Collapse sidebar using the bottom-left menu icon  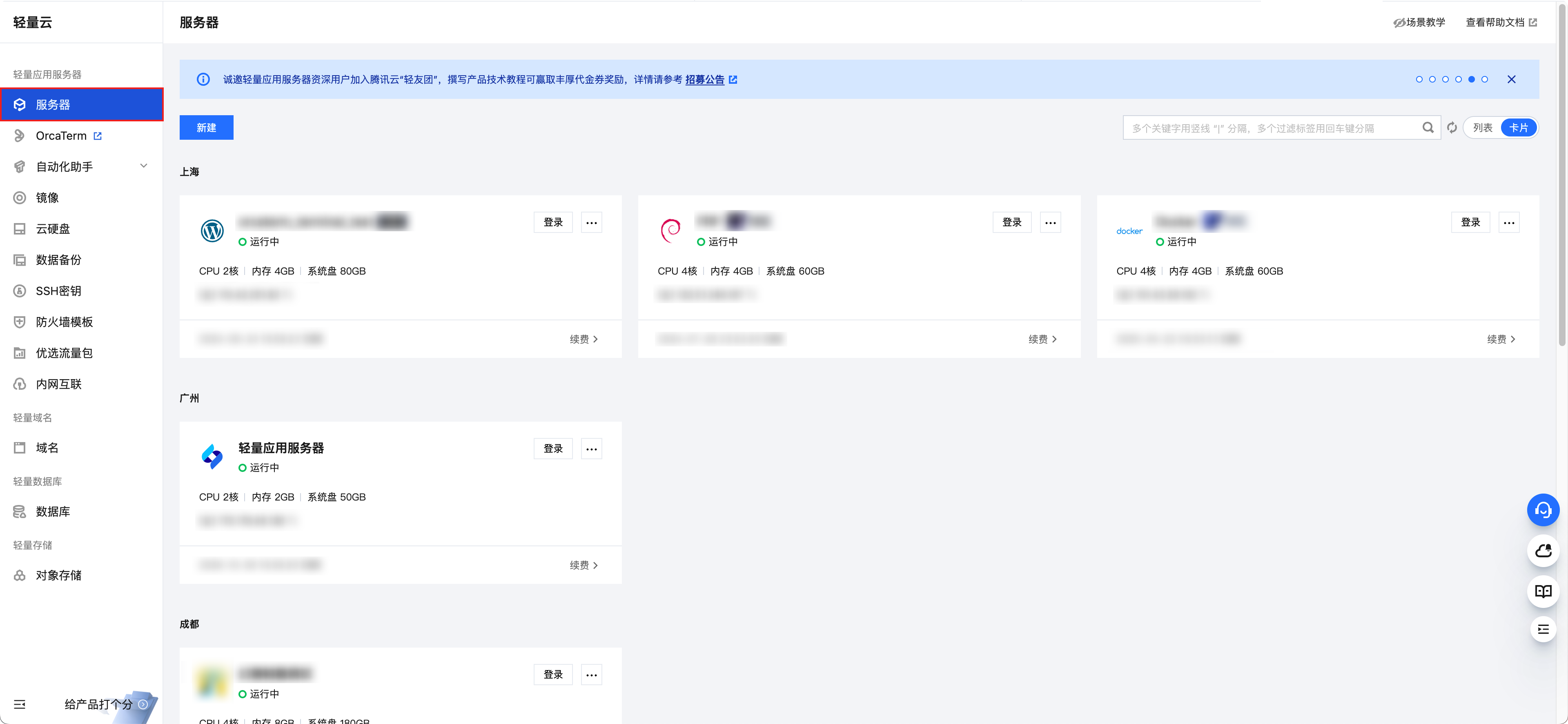pyautogui.click(x=20, y=704)
